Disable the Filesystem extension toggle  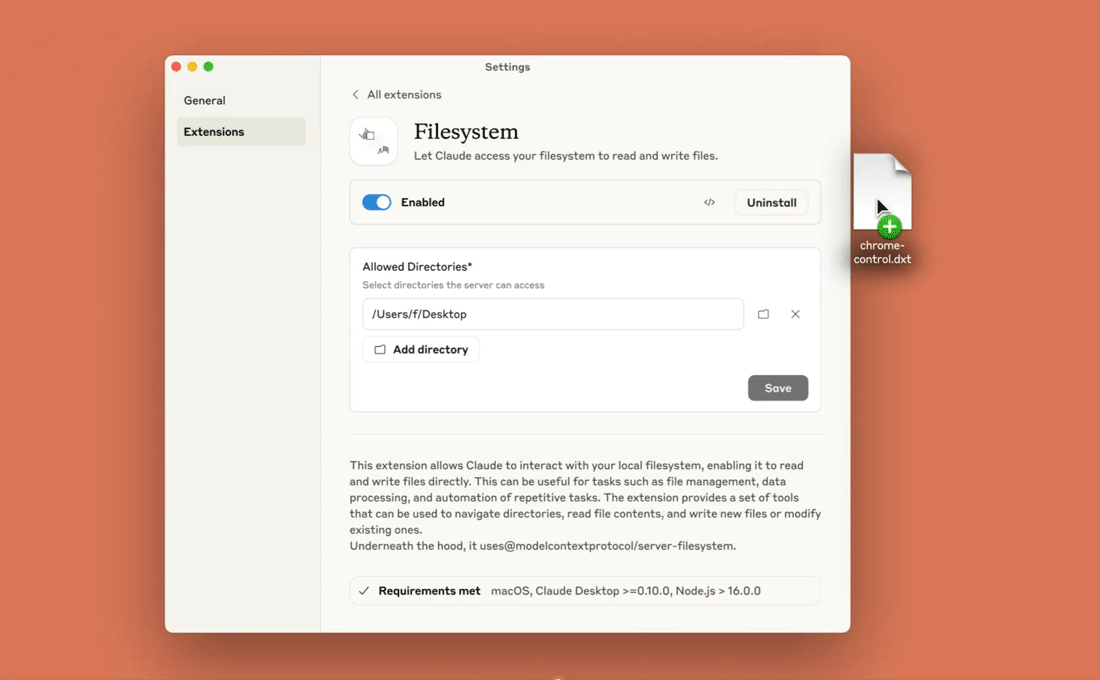pyautogui.click(x=377, y=202)
